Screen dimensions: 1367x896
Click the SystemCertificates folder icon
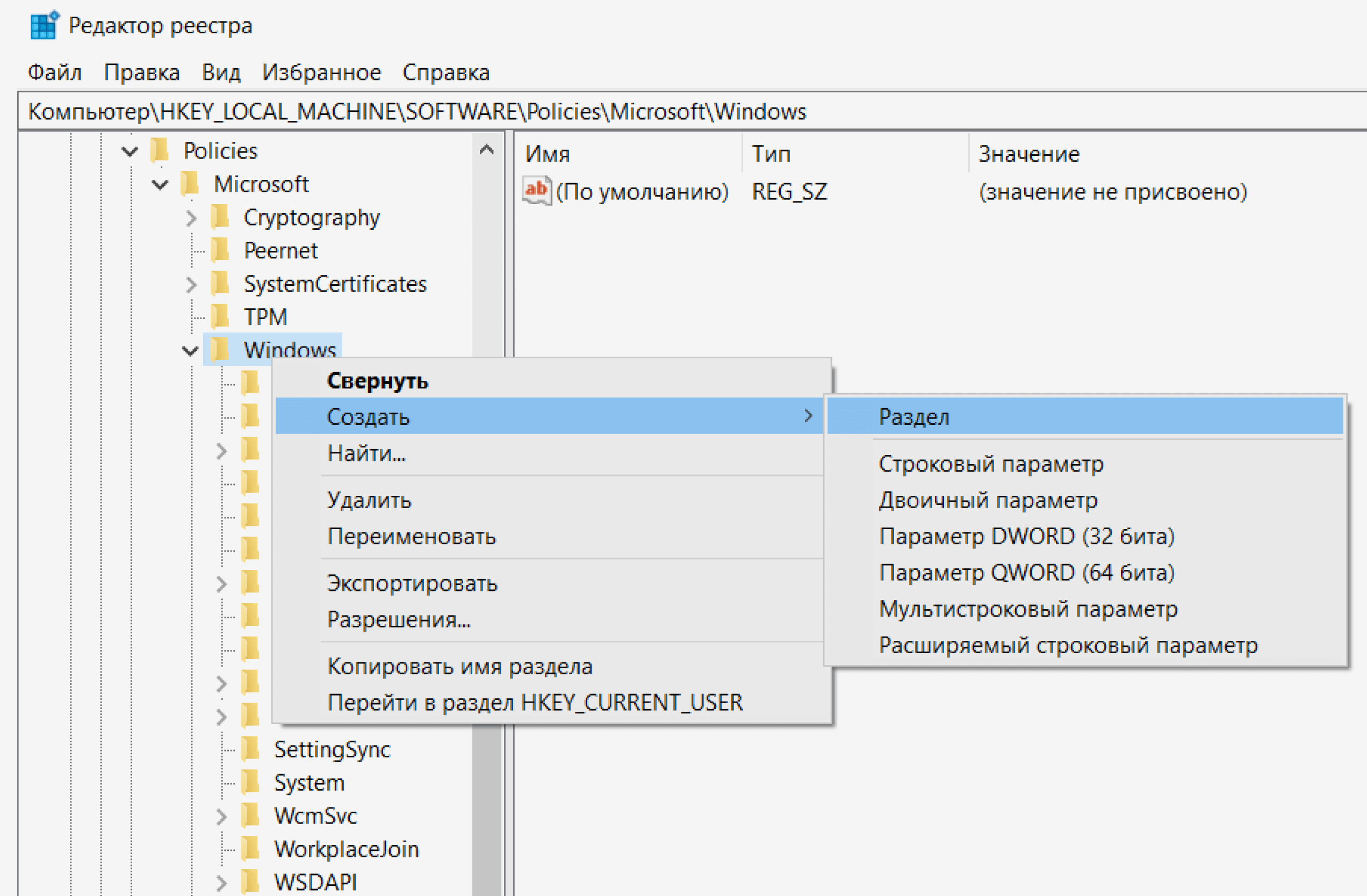point(220,284)
